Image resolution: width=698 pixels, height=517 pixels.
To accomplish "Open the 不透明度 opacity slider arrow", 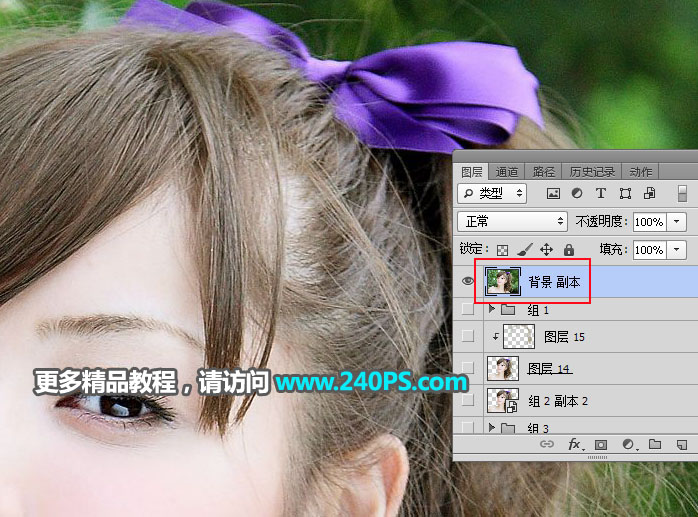I will 677,221.
